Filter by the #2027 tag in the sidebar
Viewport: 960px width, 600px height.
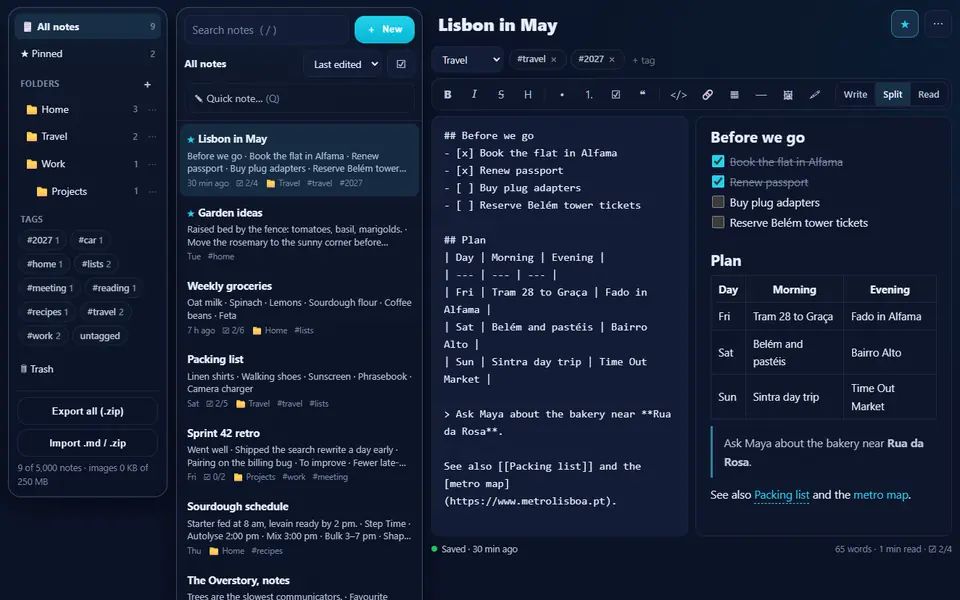[43, 240]
